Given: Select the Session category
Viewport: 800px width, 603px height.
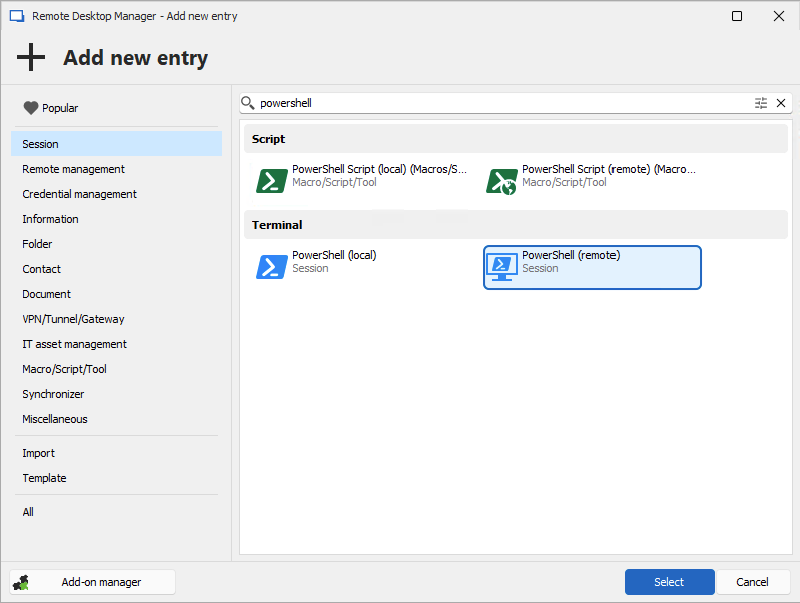Looking at the screenshot, I should 116,144.
